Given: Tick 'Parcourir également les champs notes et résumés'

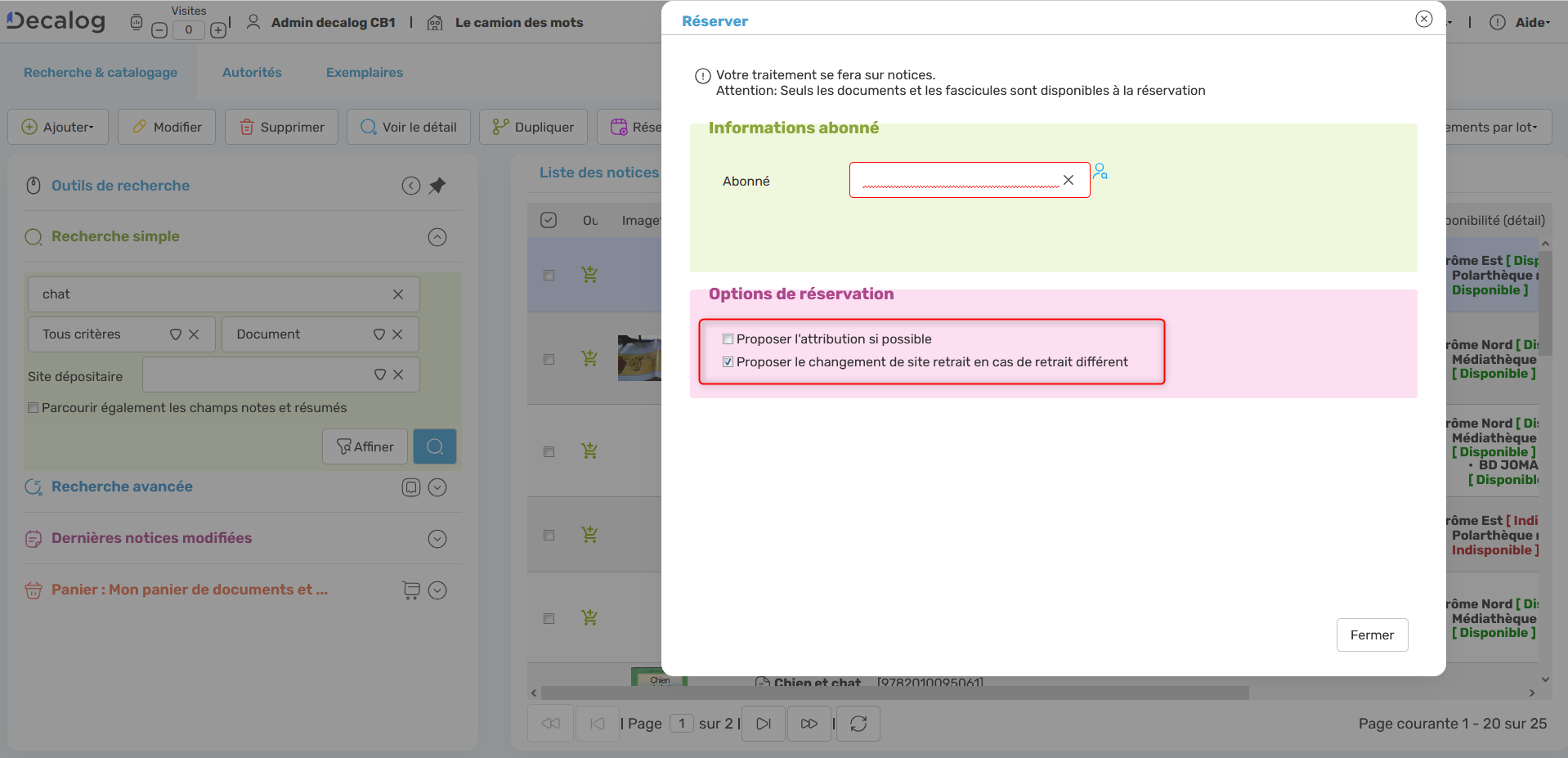Looking at the screenshot, I should pyautogui.click(x=34, y=408).
